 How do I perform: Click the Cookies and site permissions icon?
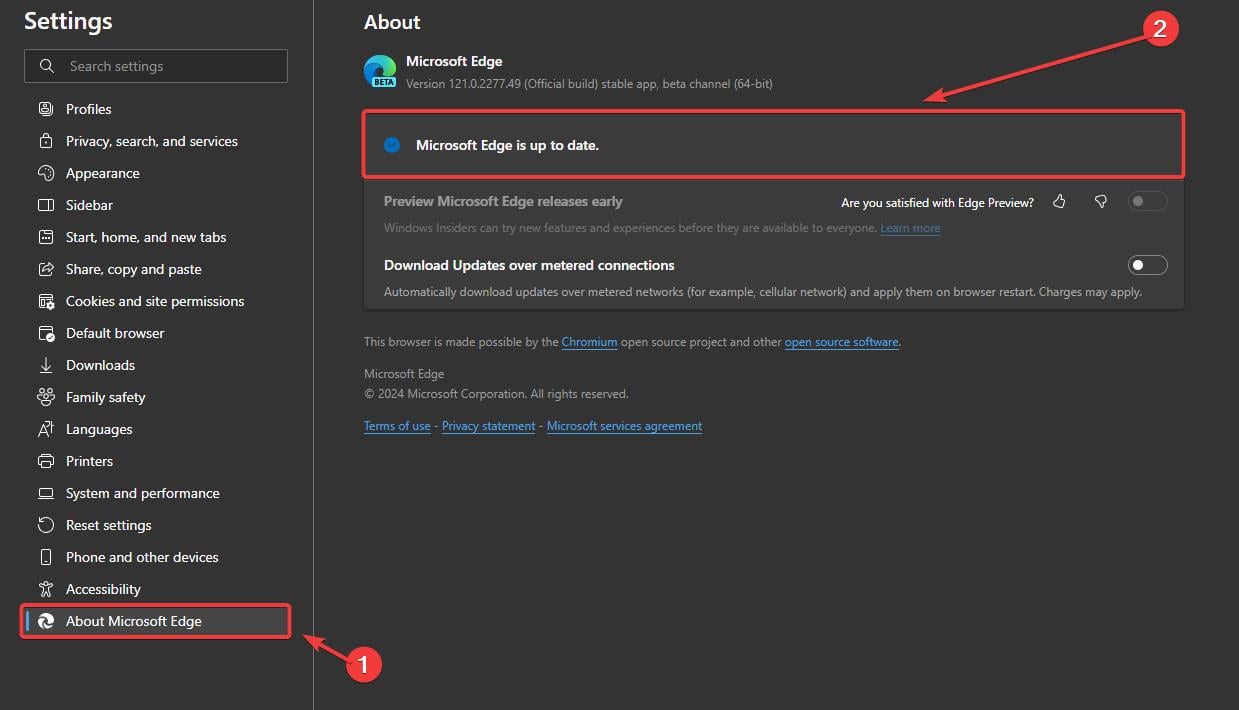point(45,301)
